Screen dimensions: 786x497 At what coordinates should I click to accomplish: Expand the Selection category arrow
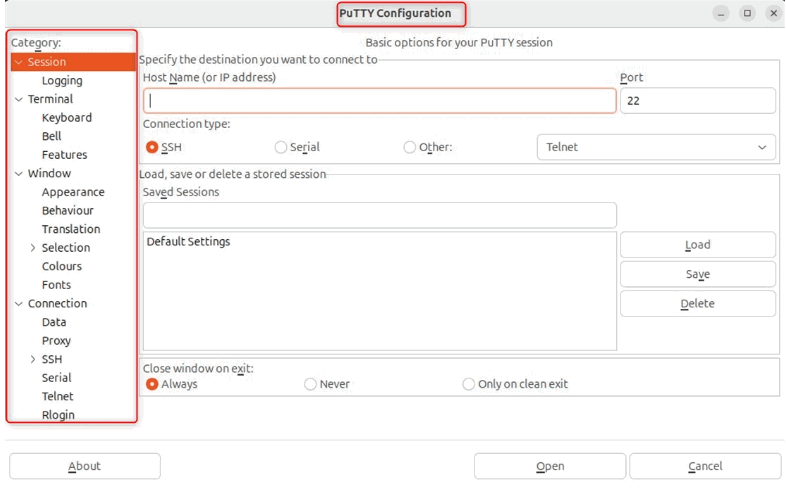click(x=33, y=248)
